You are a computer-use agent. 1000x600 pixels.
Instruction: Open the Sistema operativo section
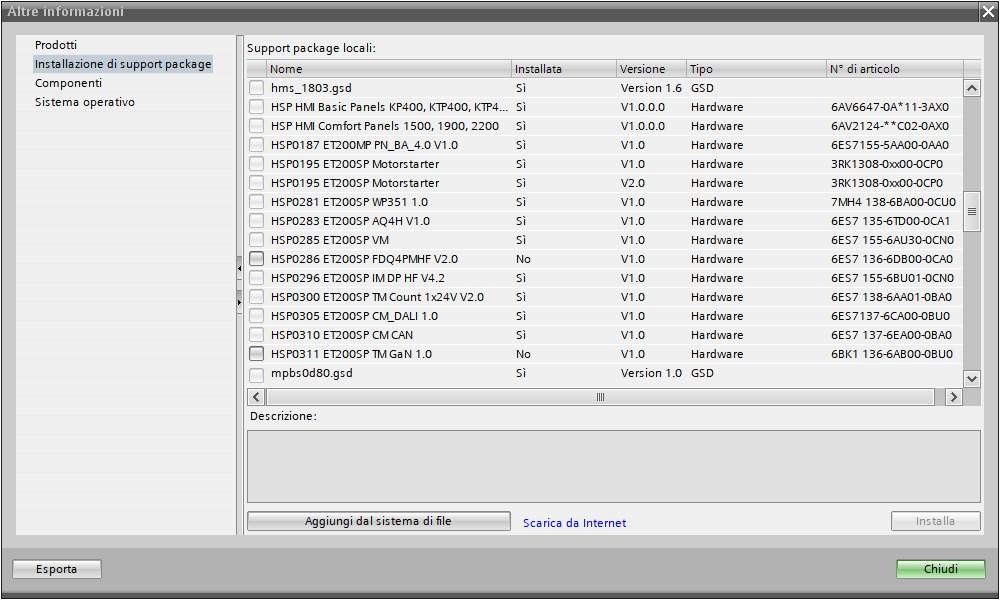(x=85, y=102)
